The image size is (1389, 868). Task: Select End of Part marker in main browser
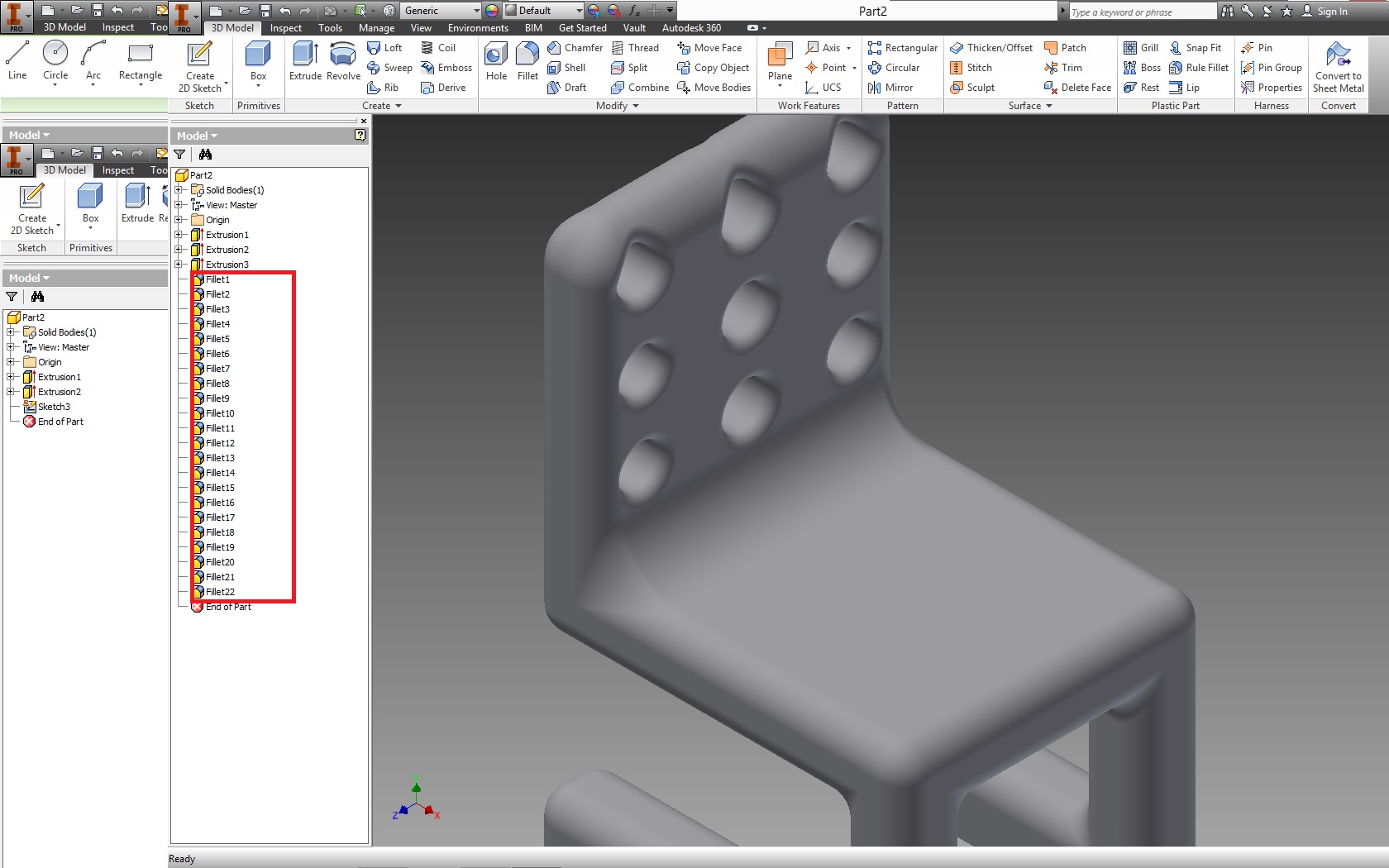[228, 607]
